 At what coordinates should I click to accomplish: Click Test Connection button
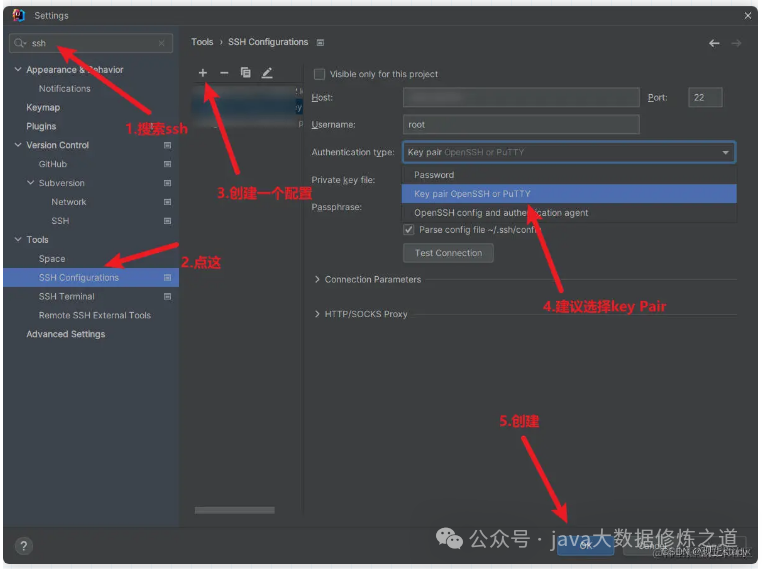pos(448,253)
